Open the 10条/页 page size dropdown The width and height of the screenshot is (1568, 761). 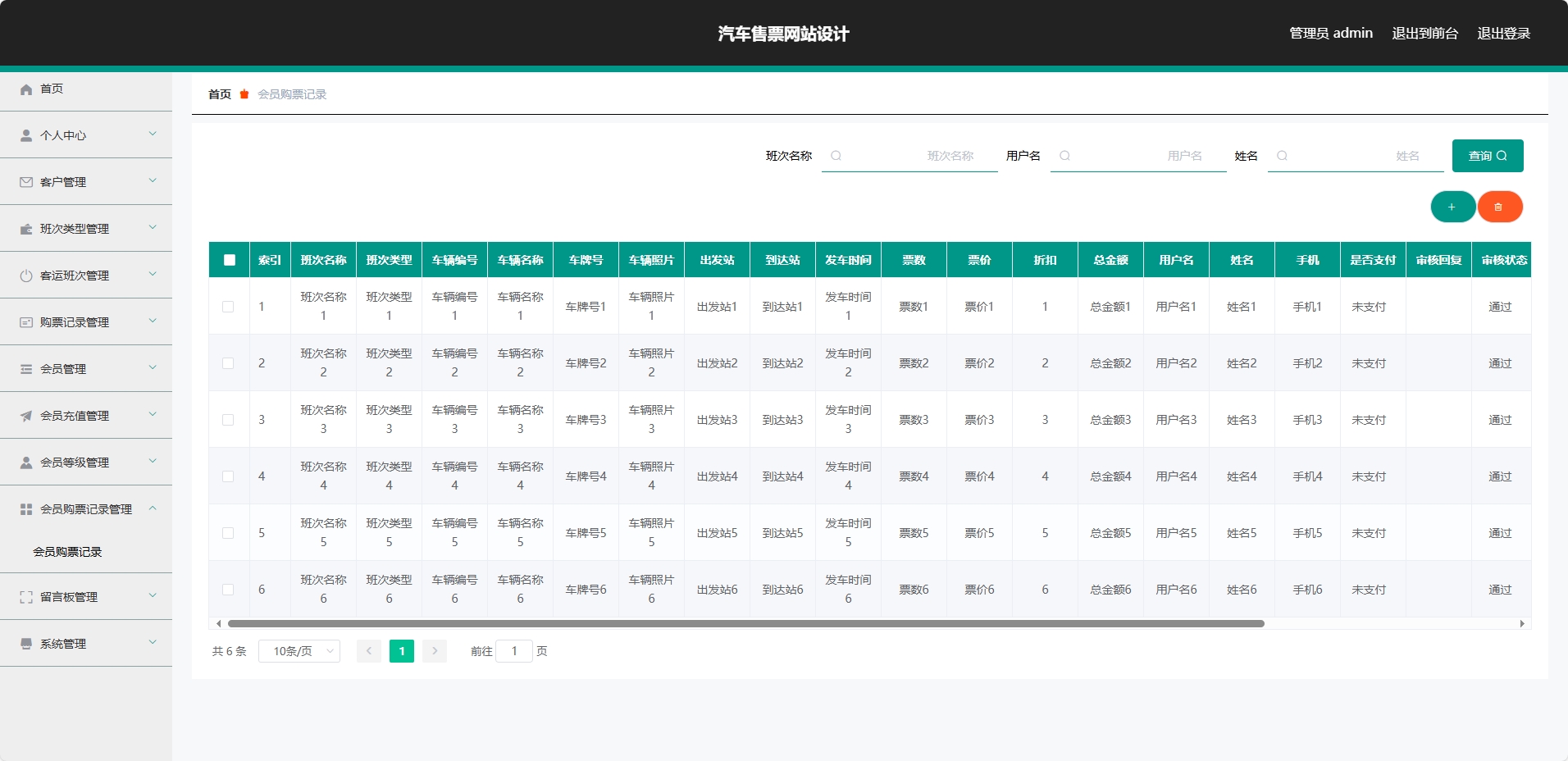299,650
